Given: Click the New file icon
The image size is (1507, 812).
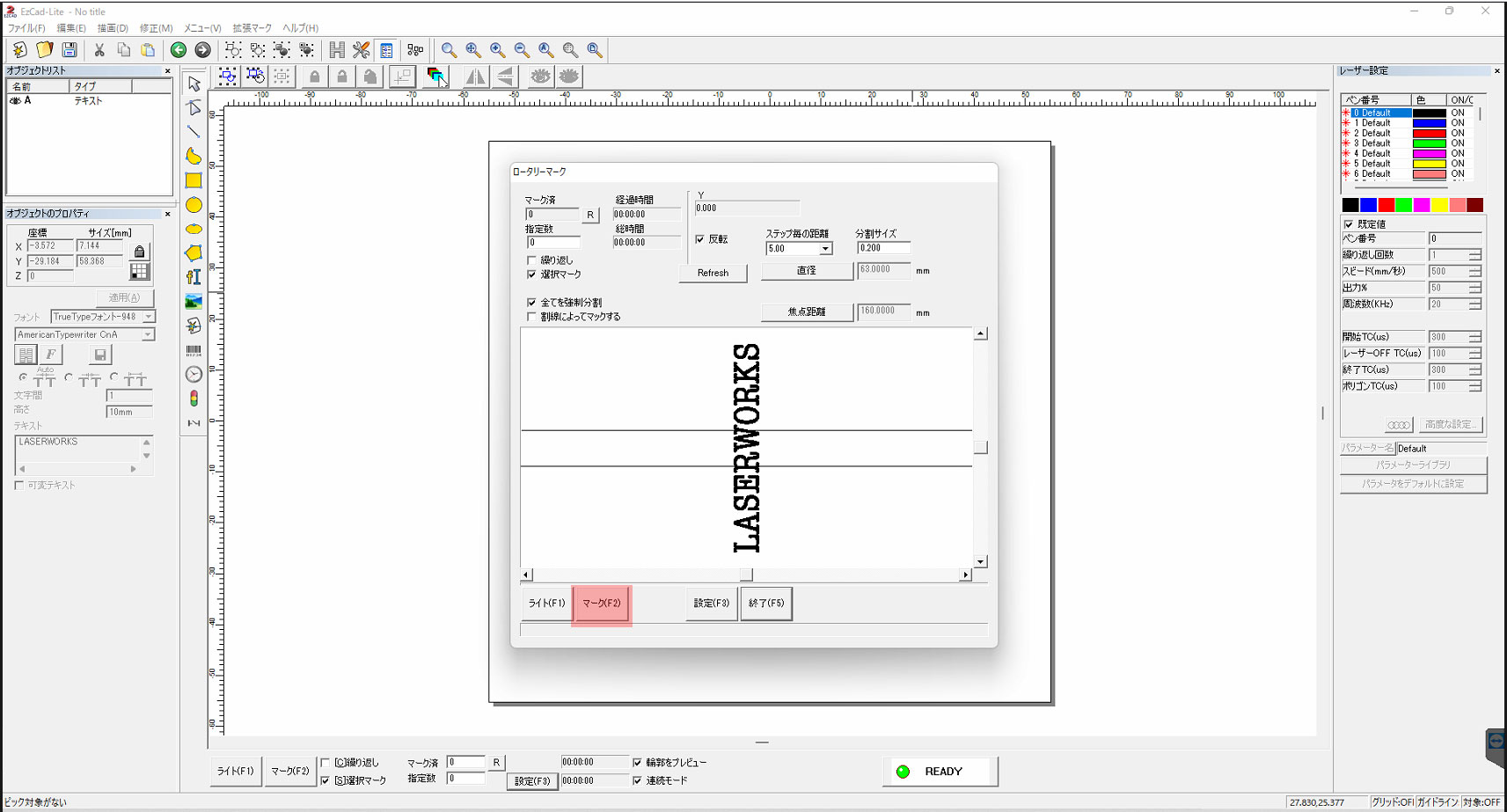Looking at the screenshot, I should [19, 50].
